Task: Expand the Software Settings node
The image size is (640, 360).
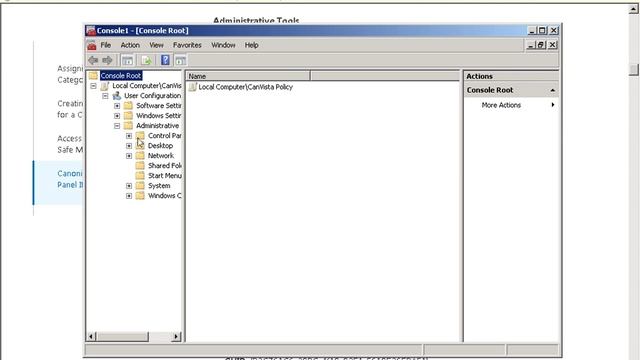Action: (117, 106)
